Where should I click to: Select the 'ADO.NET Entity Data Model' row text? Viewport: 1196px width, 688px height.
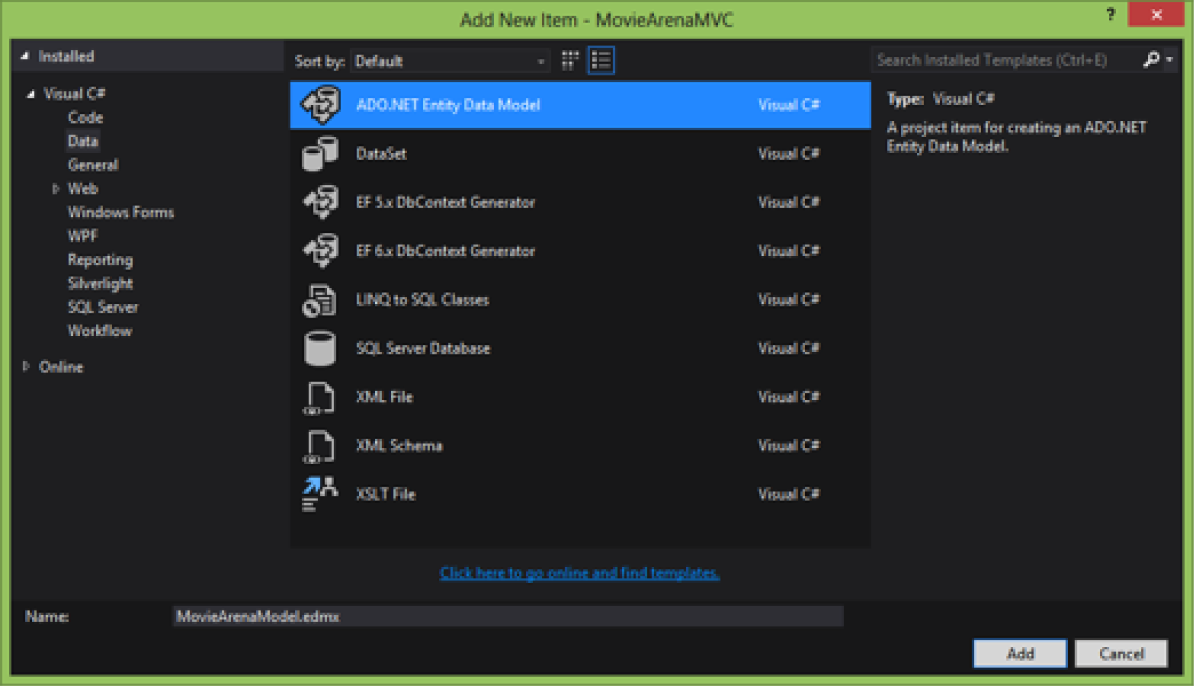(448, 105)
